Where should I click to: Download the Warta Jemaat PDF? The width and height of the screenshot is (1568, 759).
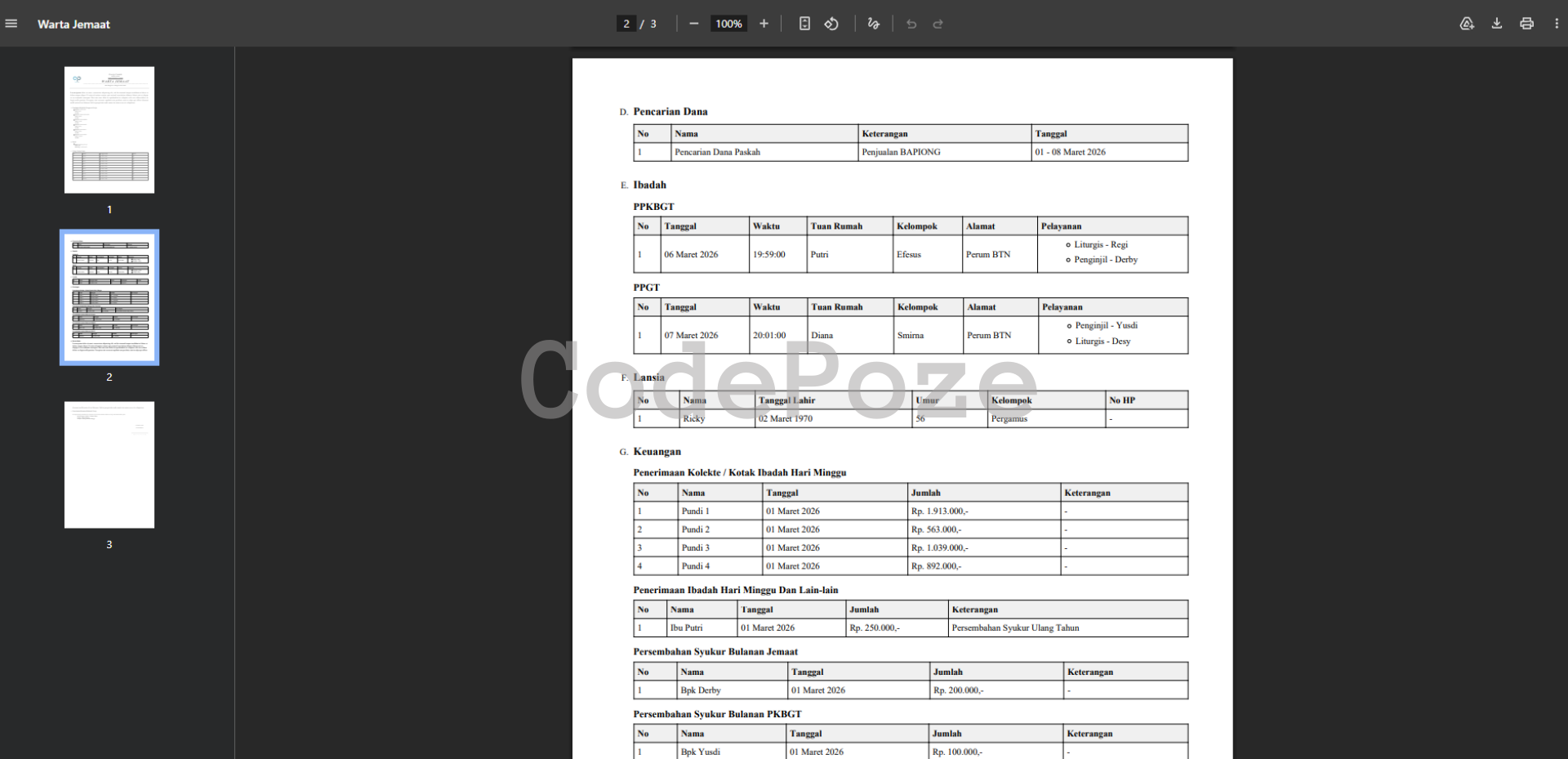(1497, 24)
